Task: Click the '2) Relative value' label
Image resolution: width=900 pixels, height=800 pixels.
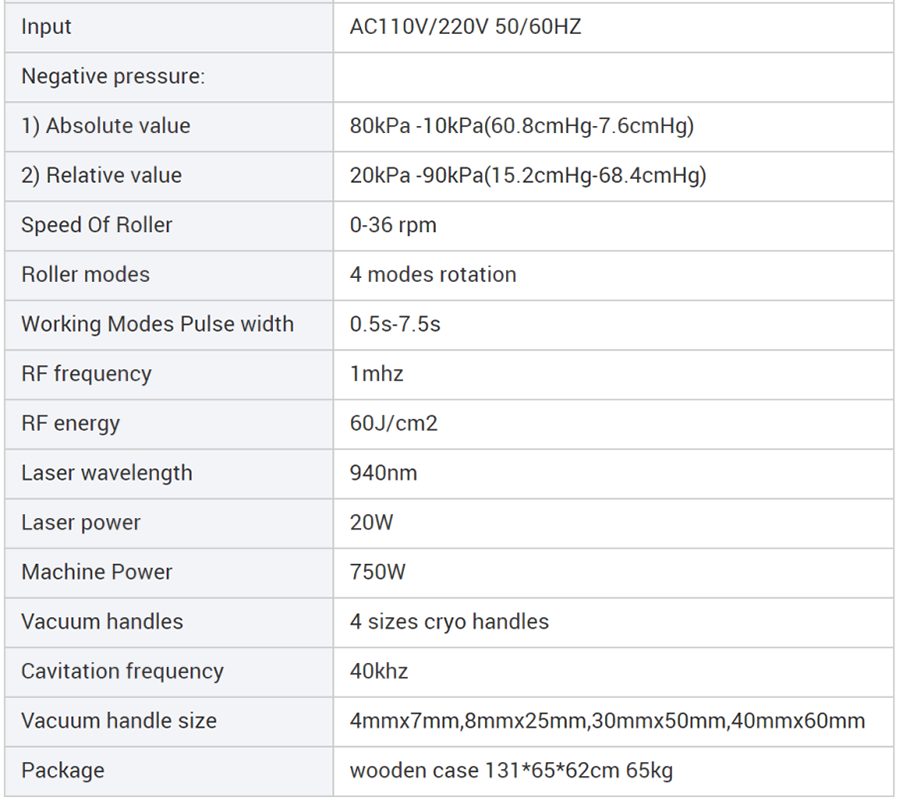Action: [x=101, y=176]
